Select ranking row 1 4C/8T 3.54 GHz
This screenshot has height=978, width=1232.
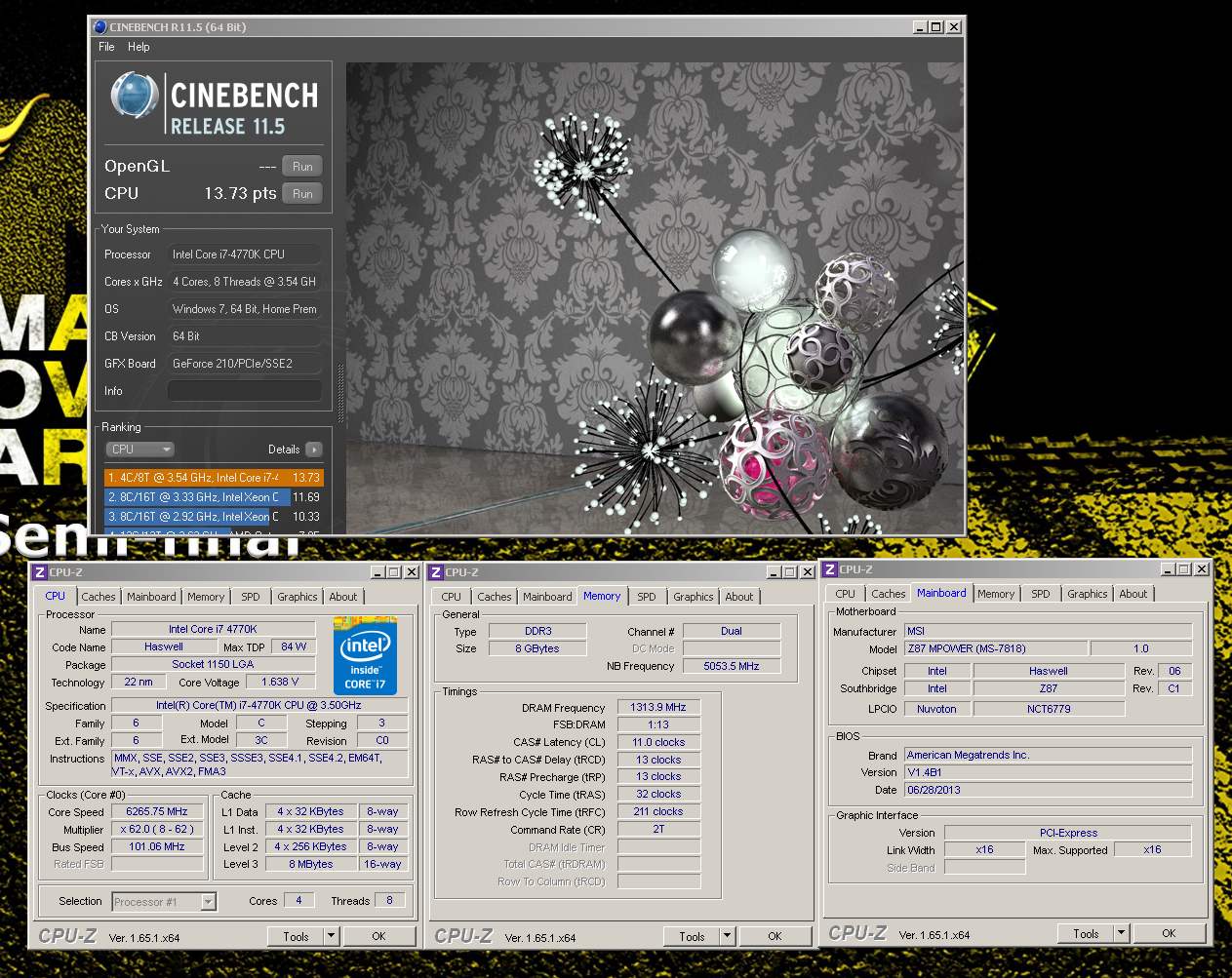214,478
